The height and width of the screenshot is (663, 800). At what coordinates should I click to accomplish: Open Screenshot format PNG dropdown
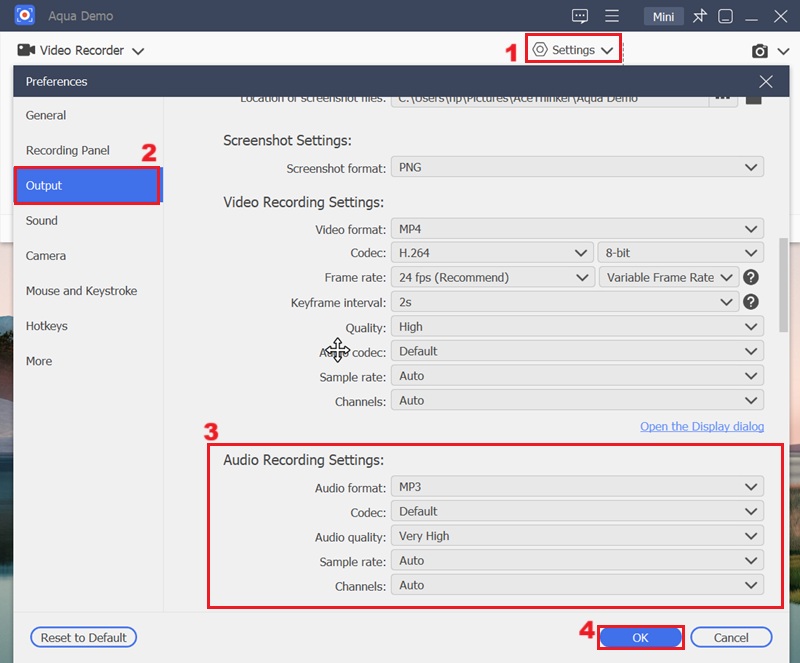coord(577,167)
